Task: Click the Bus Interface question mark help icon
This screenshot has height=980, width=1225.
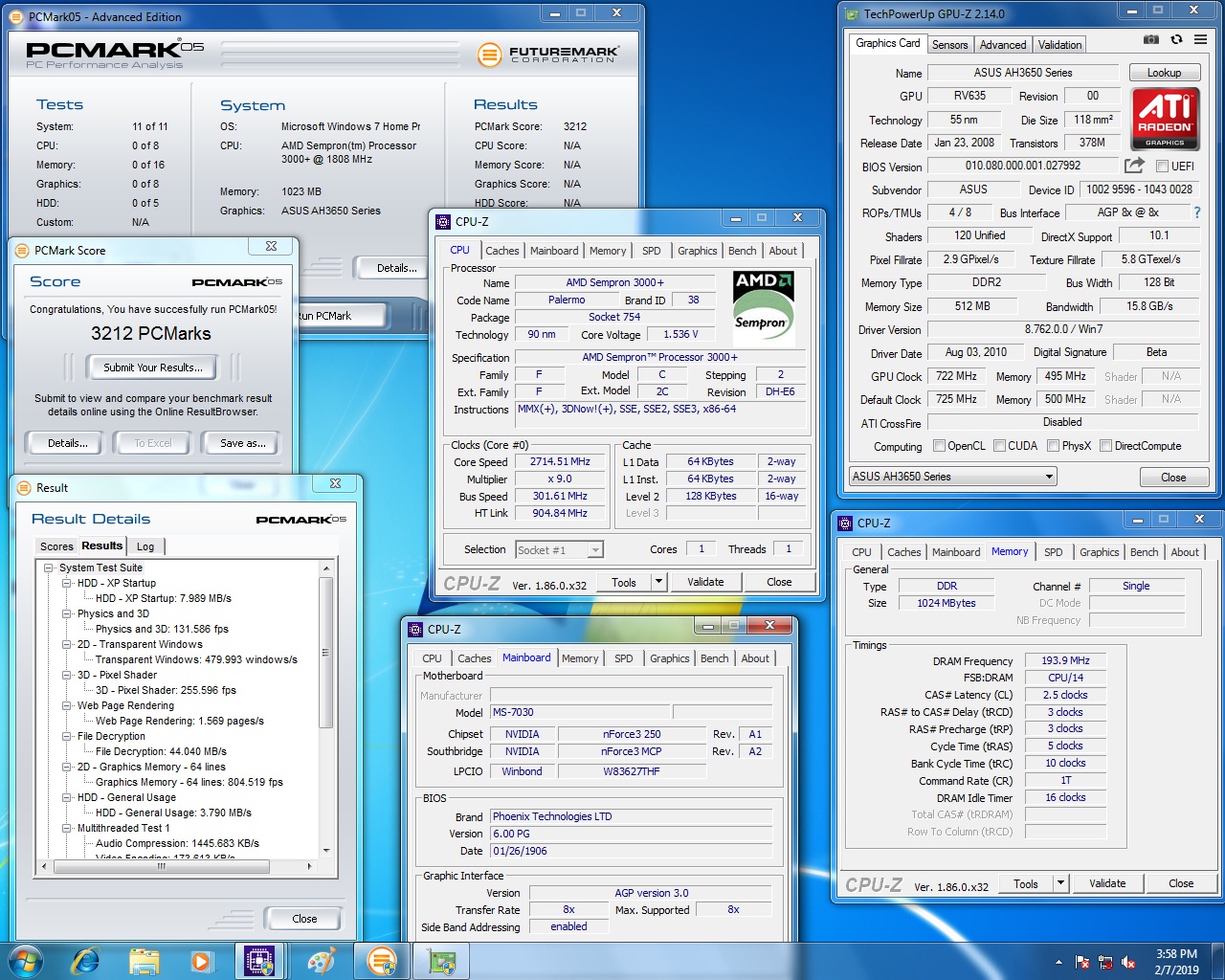Action: (x=1196, y=212)
